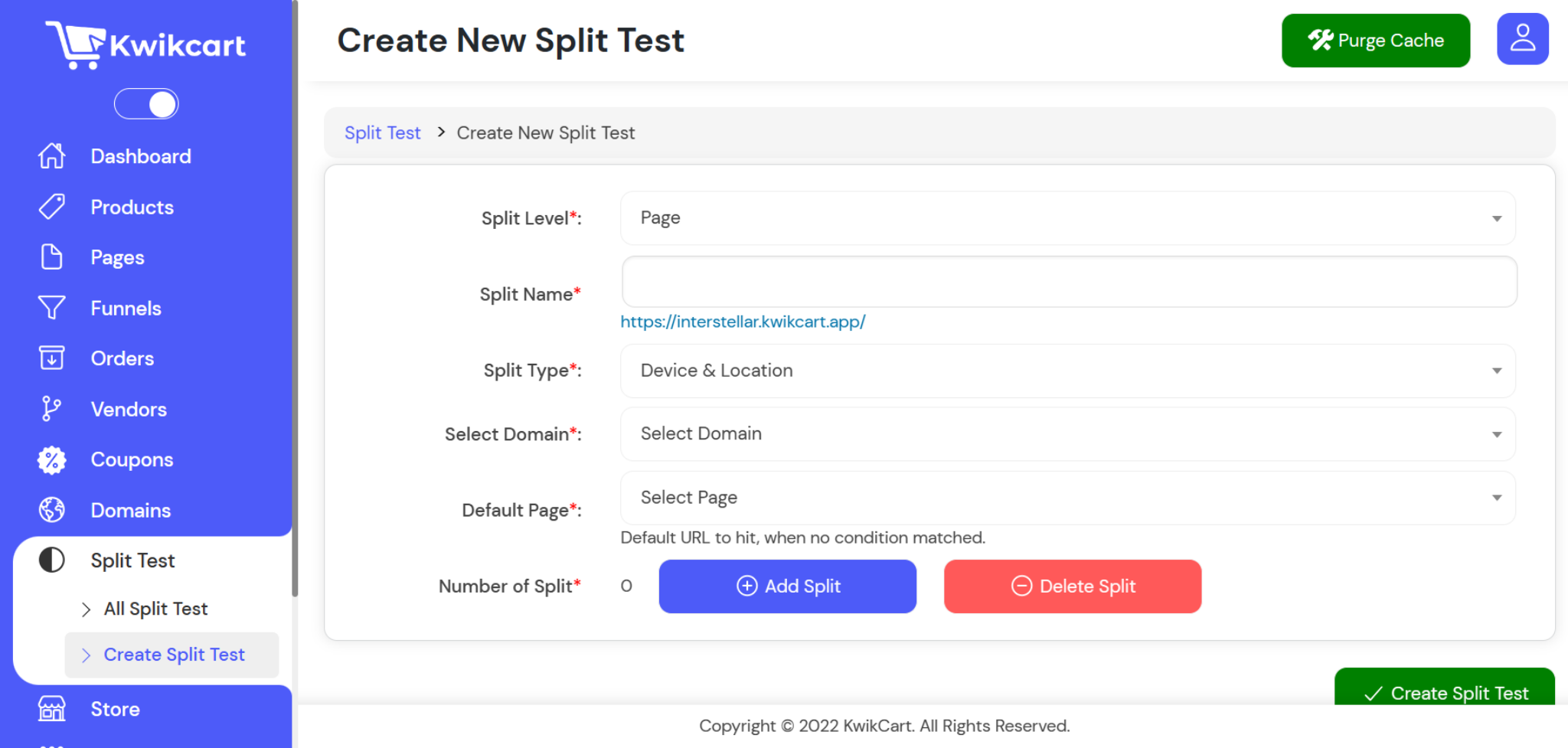Click the Delete Split button
Screen dimensions: 1568x748
pyautogui.click(x=1072, y=586)
